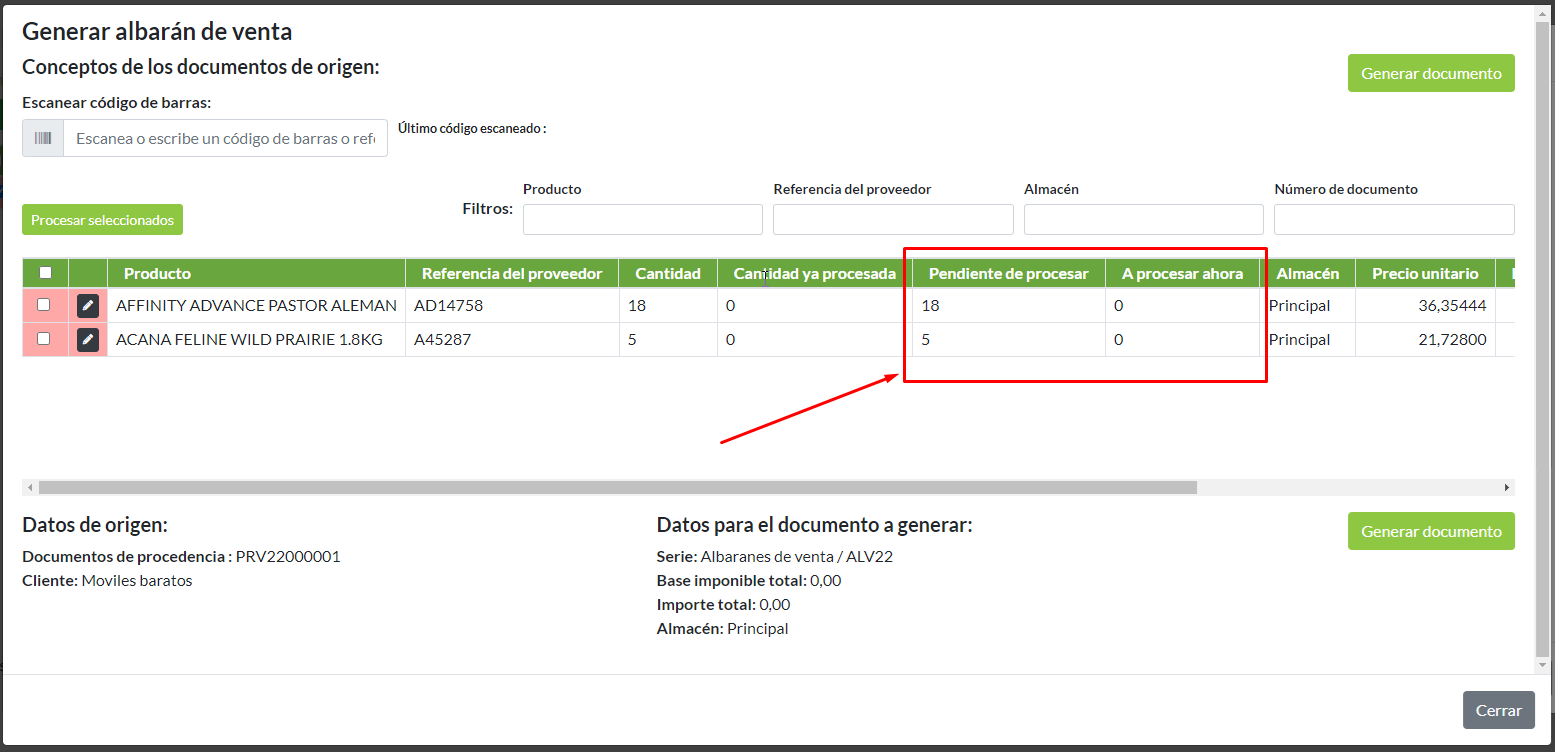Viewport: 1555px width, 752px height.
Task: Tick the select-all checkbox in table header
Action: point(45,273)
